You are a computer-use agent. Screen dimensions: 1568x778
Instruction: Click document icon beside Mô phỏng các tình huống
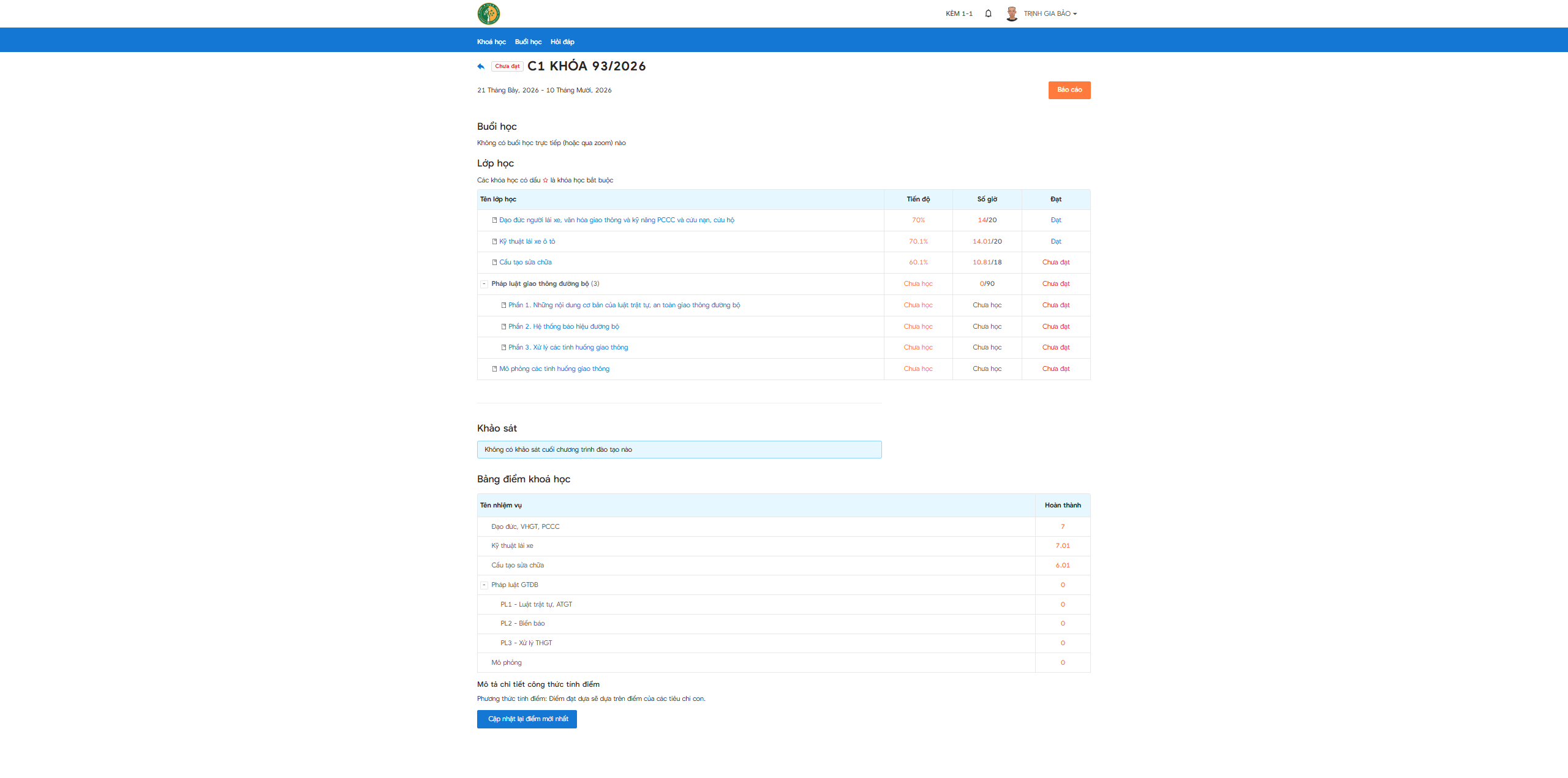[494, 369]
